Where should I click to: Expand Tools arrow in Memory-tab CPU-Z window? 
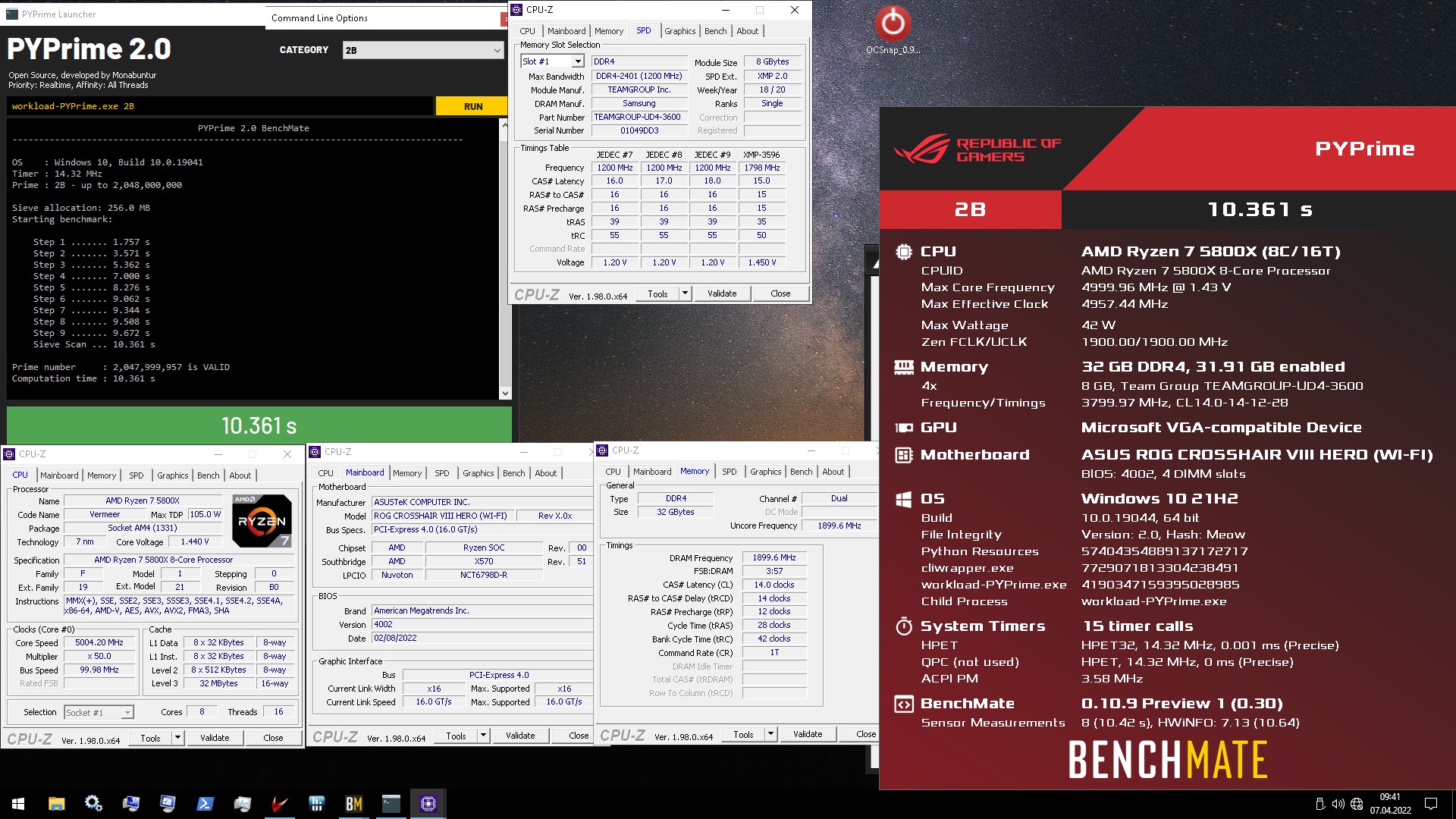click(770, 734)
